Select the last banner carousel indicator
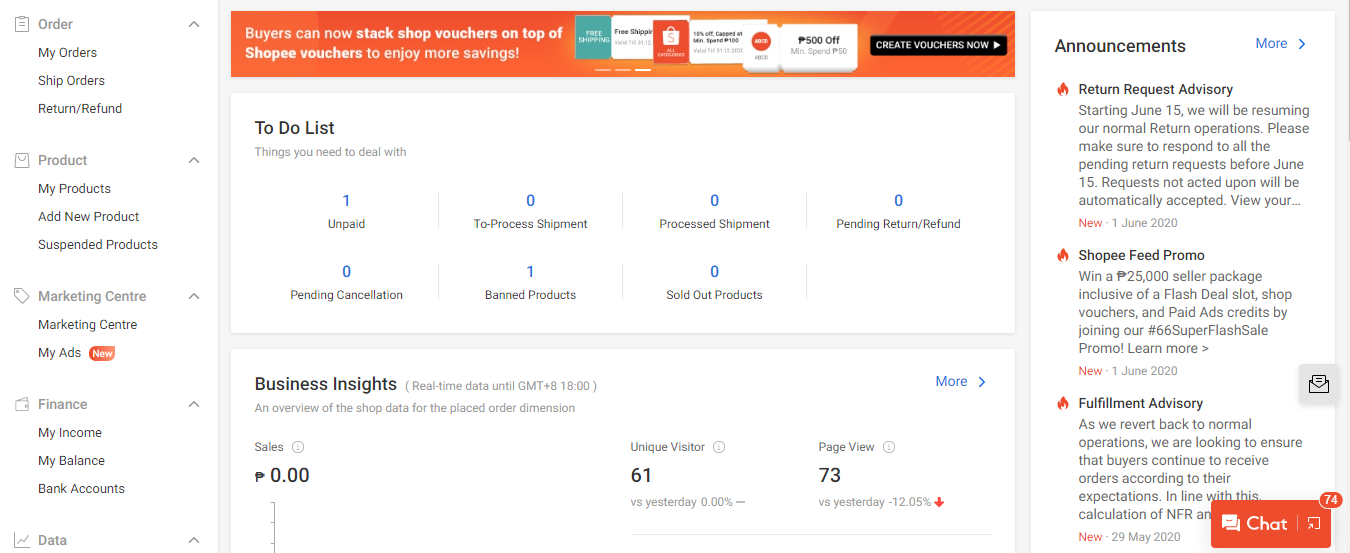Image resolution: width=1350 pixels, height=553 pixels. (643, 70)
